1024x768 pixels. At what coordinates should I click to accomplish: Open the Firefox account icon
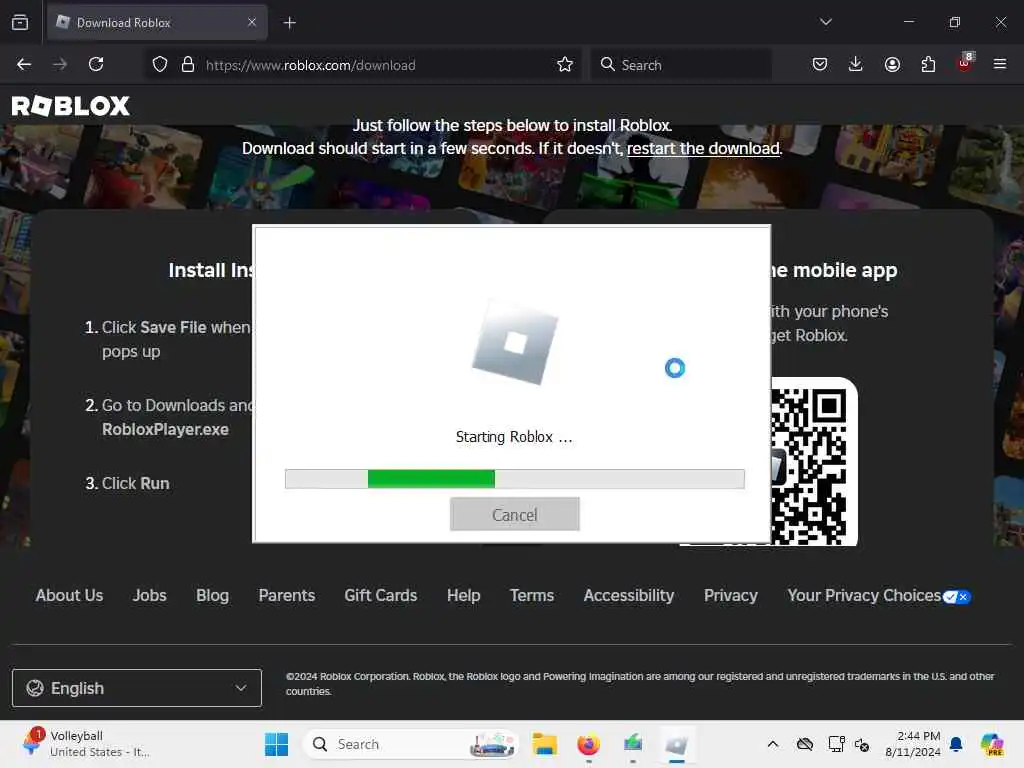892,64
